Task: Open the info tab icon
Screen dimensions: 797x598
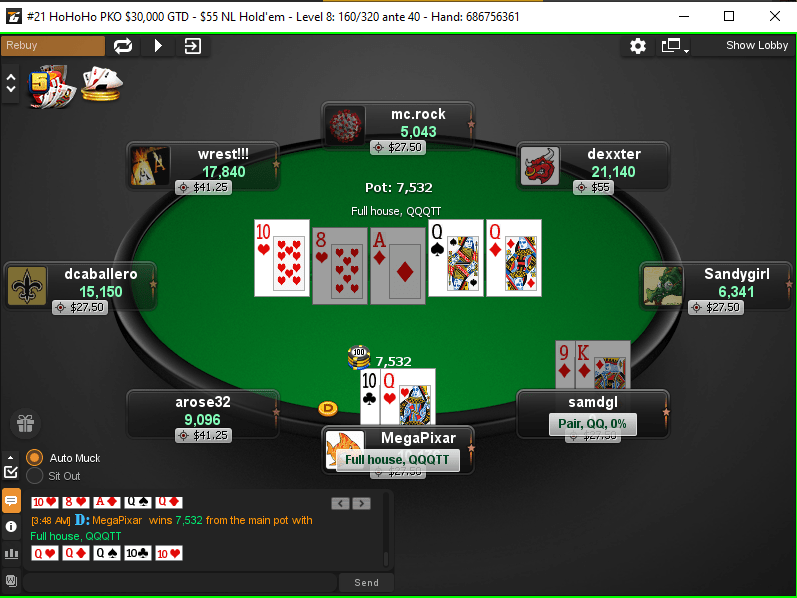Action: 11,526
